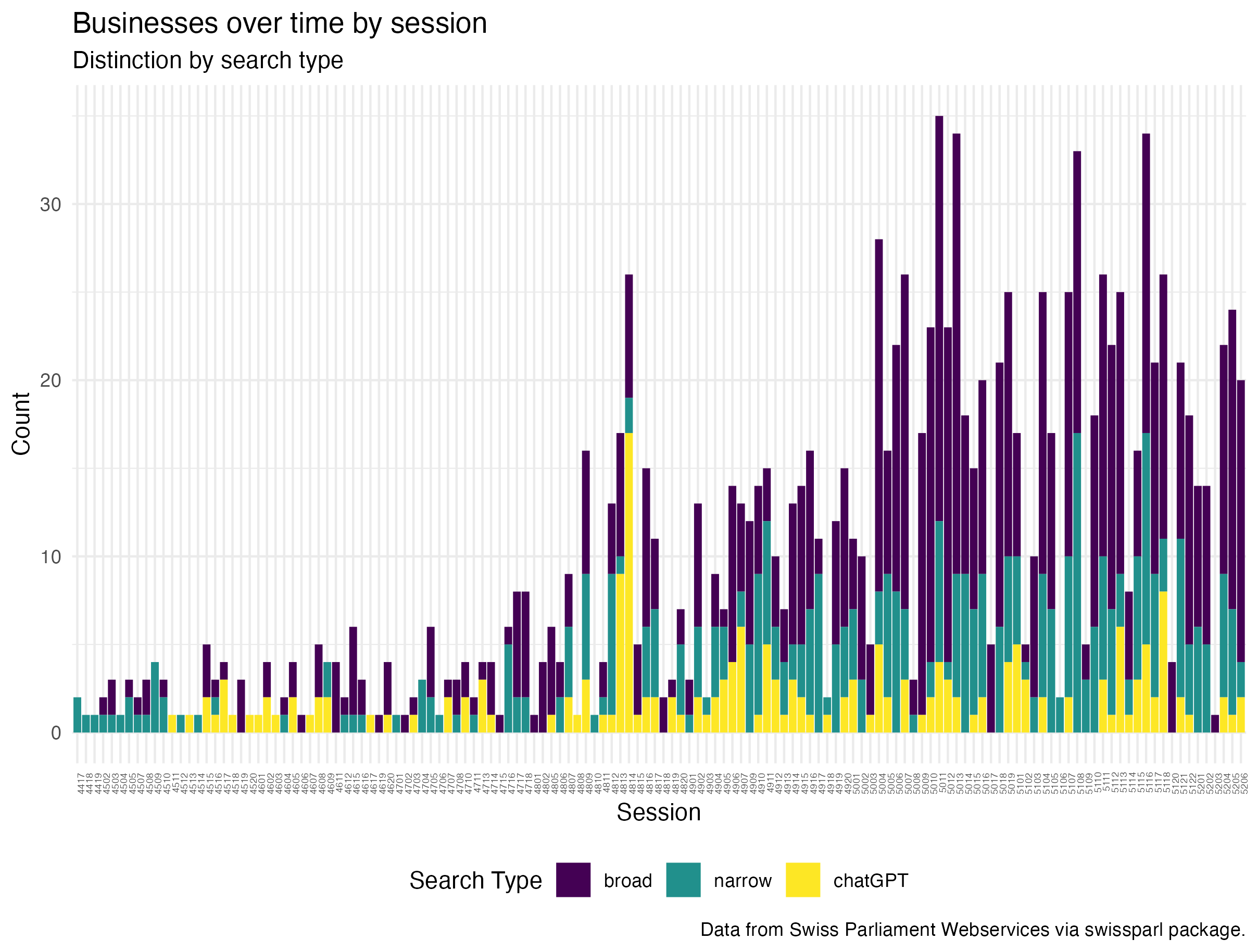Click the y-axis label 10
1258x952 pixels.
tap(50, 556)
